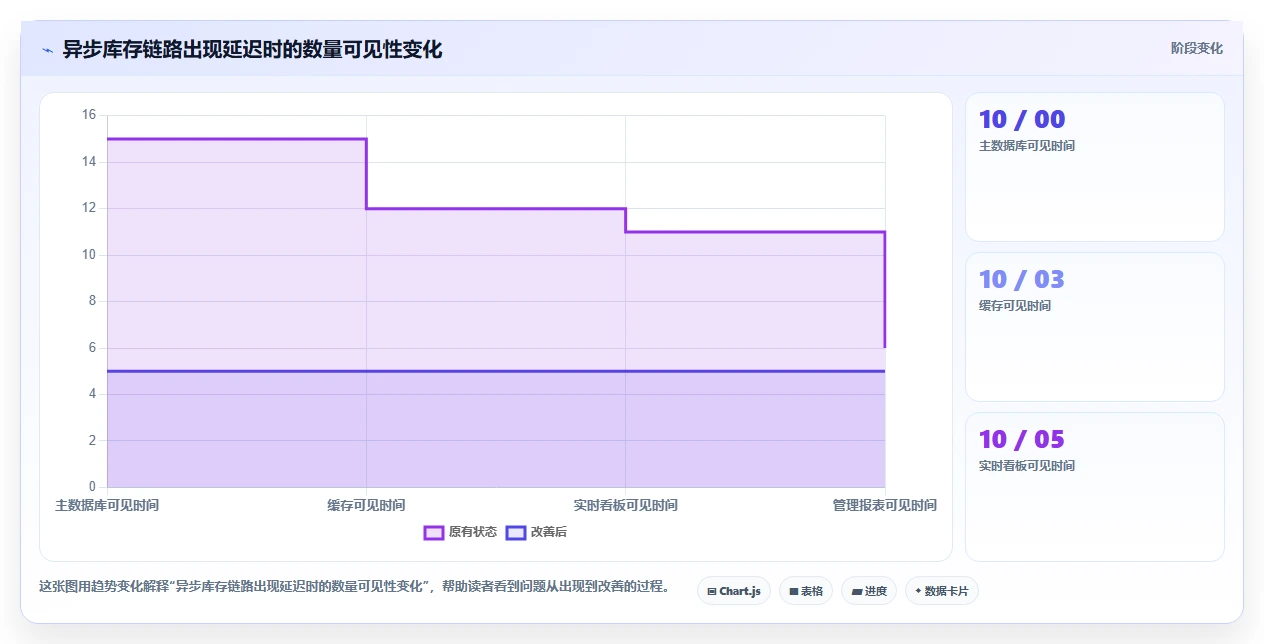Toggle the 改善后 legend series
Image resolution: width=1264 pixels, height=644 pixels.
[x=536, y=532]
